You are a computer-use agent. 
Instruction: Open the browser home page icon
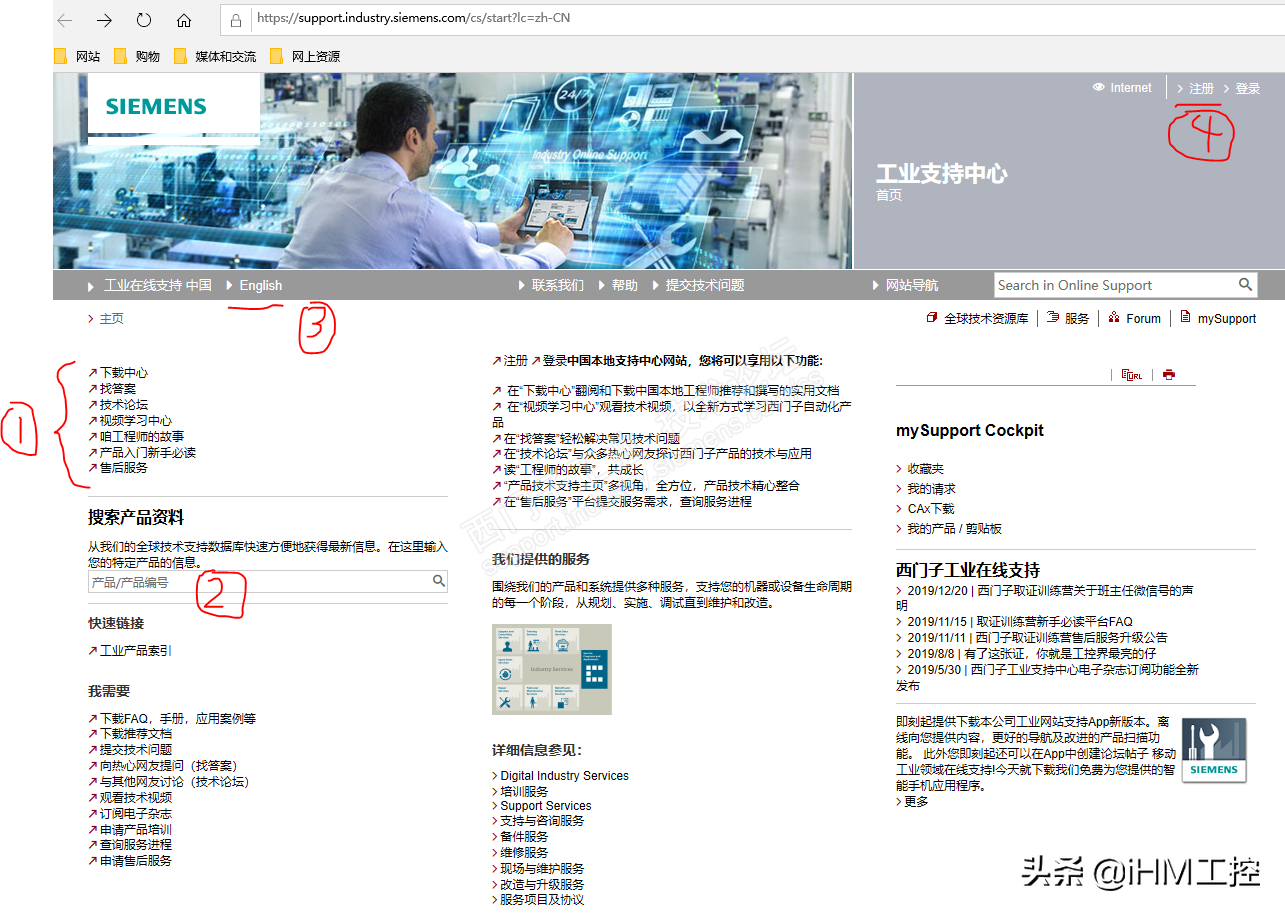(x=184, y=20)
